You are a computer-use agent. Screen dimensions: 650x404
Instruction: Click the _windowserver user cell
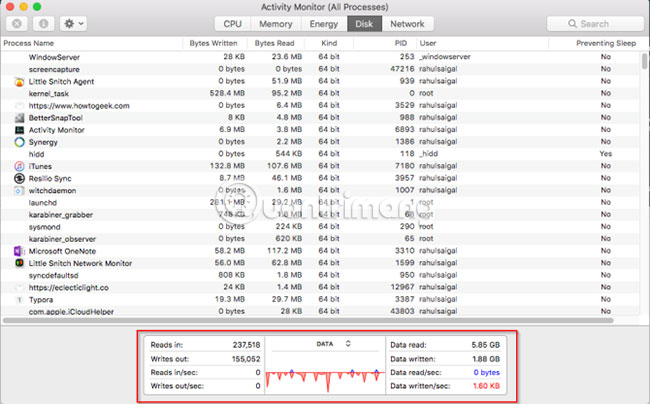coord(444,57)
